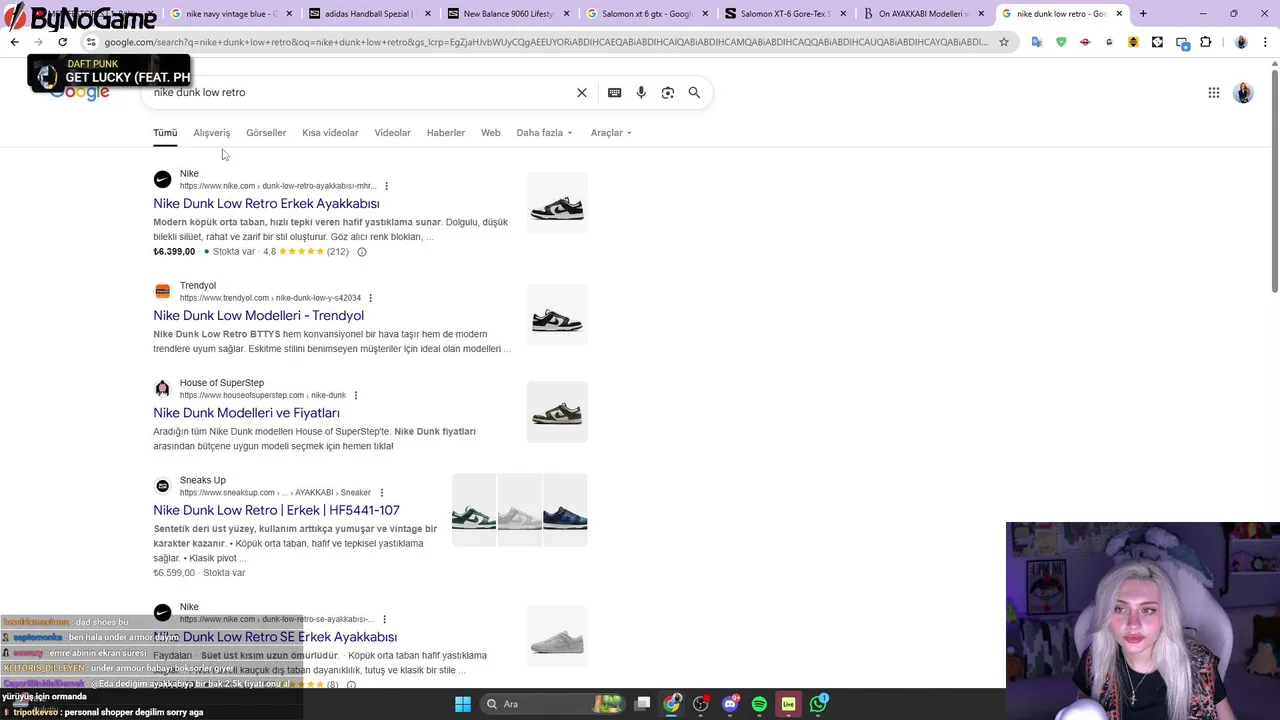1280x720 pixels.
Task: Click the info icon next to Nike rating
Action: [x=362, y=252]
